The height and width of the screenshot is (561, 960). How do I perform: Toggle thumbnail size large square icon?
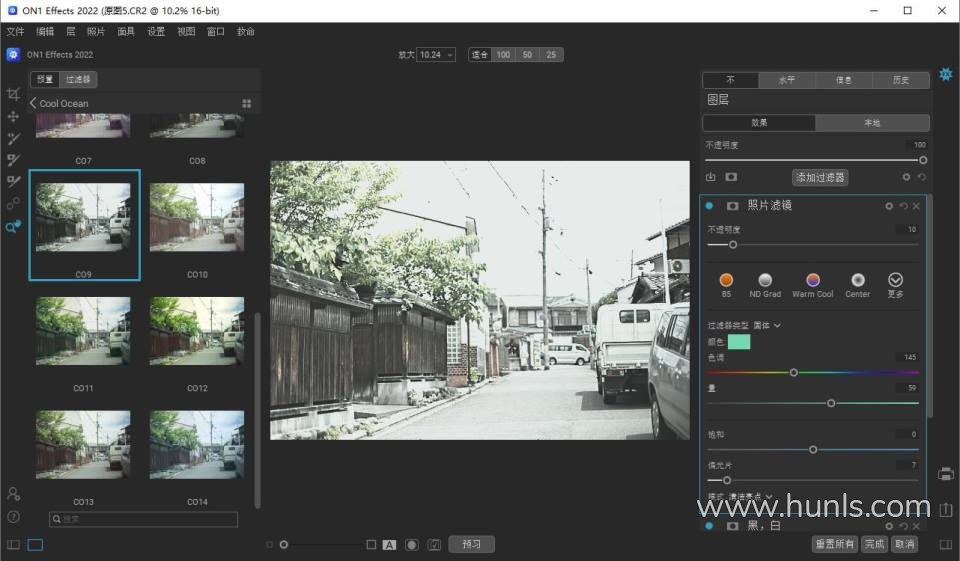[371, 544]
